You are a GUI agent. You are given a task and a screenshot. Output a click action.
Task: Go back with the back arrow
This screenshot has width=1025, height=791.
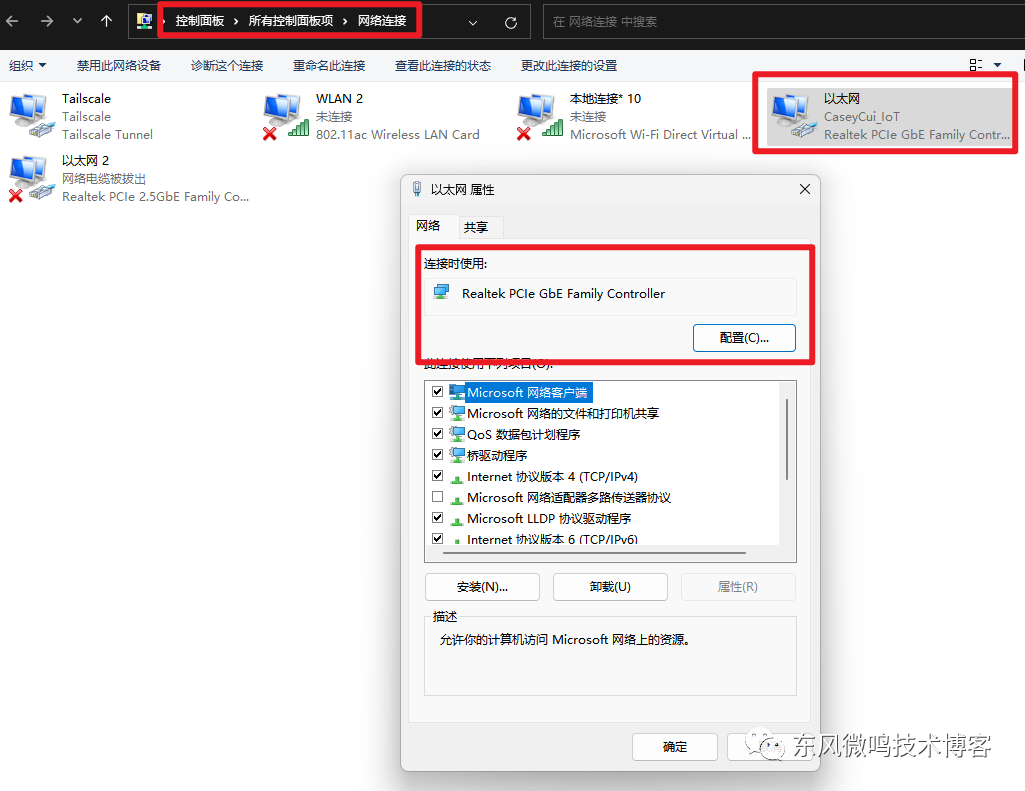pyautogui.click(x=12, y=22)
